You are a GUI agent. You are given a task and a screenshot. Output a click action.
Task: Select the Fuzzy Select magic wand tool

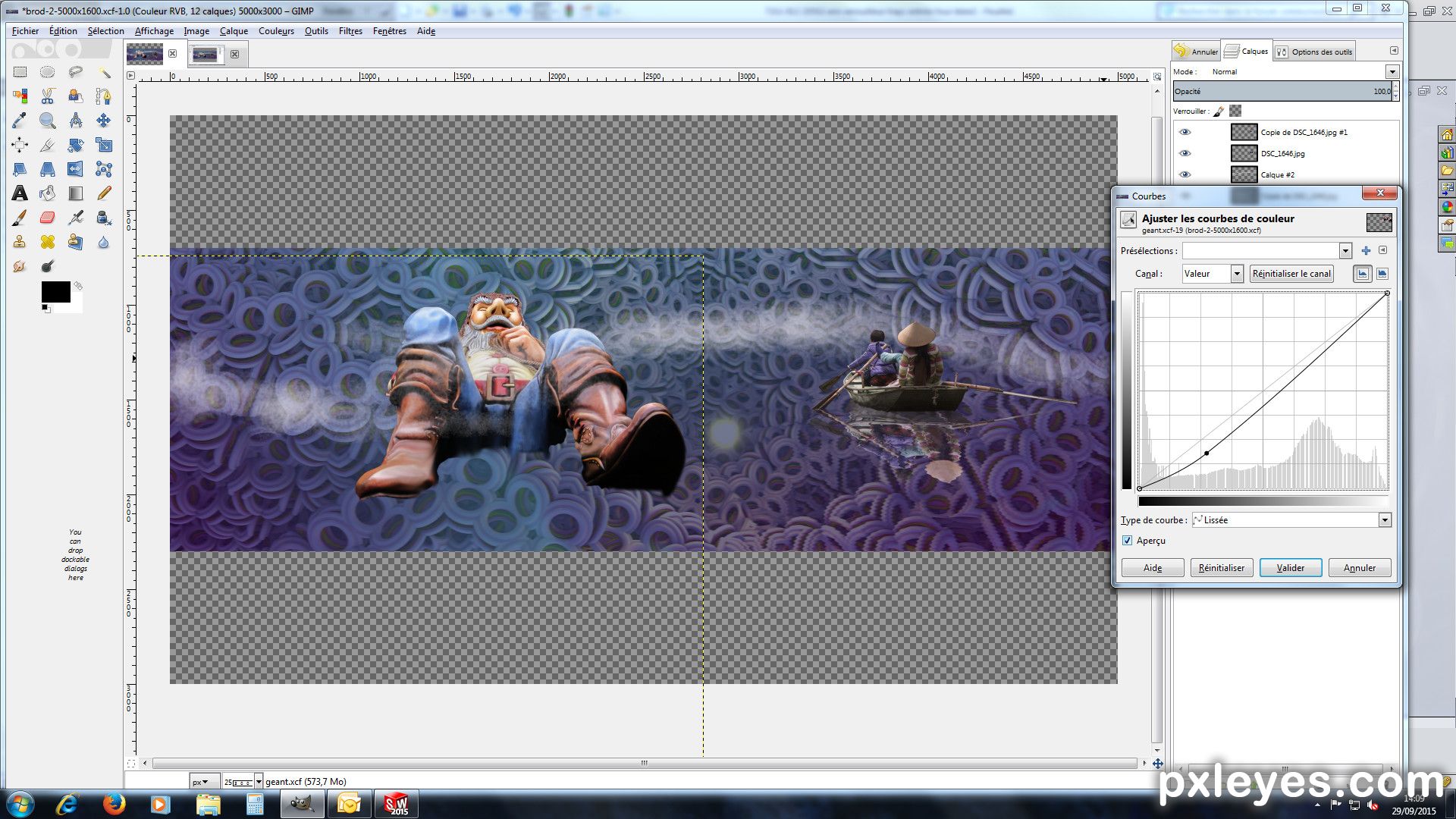104,72
